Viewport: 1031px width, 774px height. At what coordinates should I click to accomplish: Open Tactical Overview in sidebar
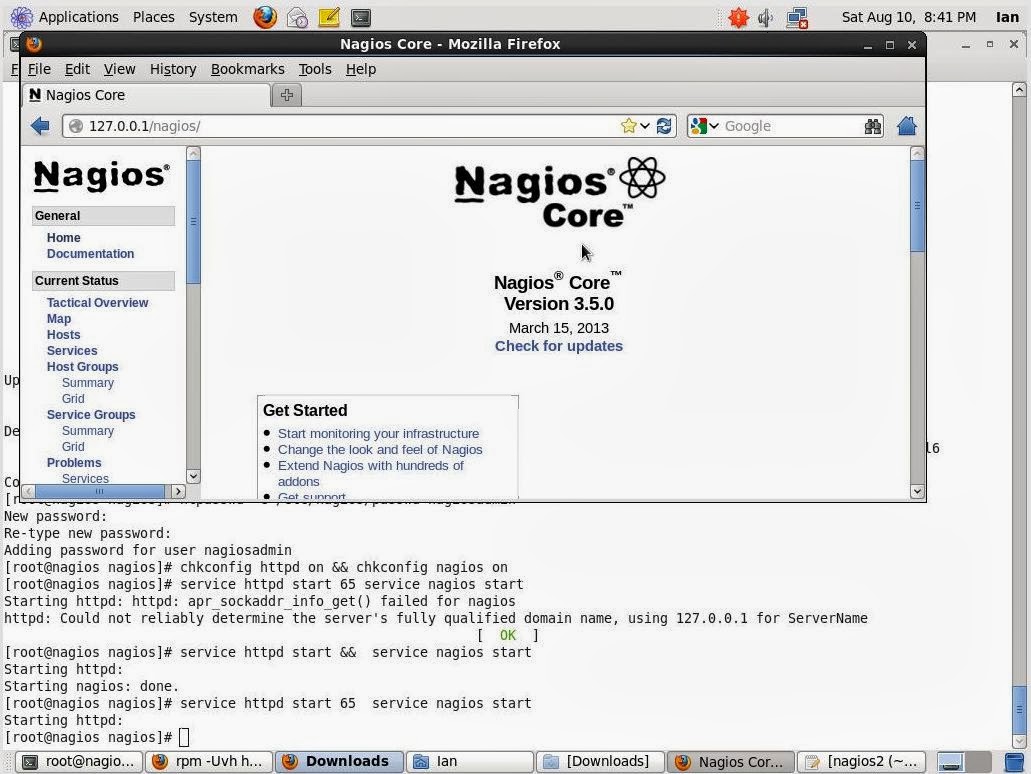coord(97,302)
